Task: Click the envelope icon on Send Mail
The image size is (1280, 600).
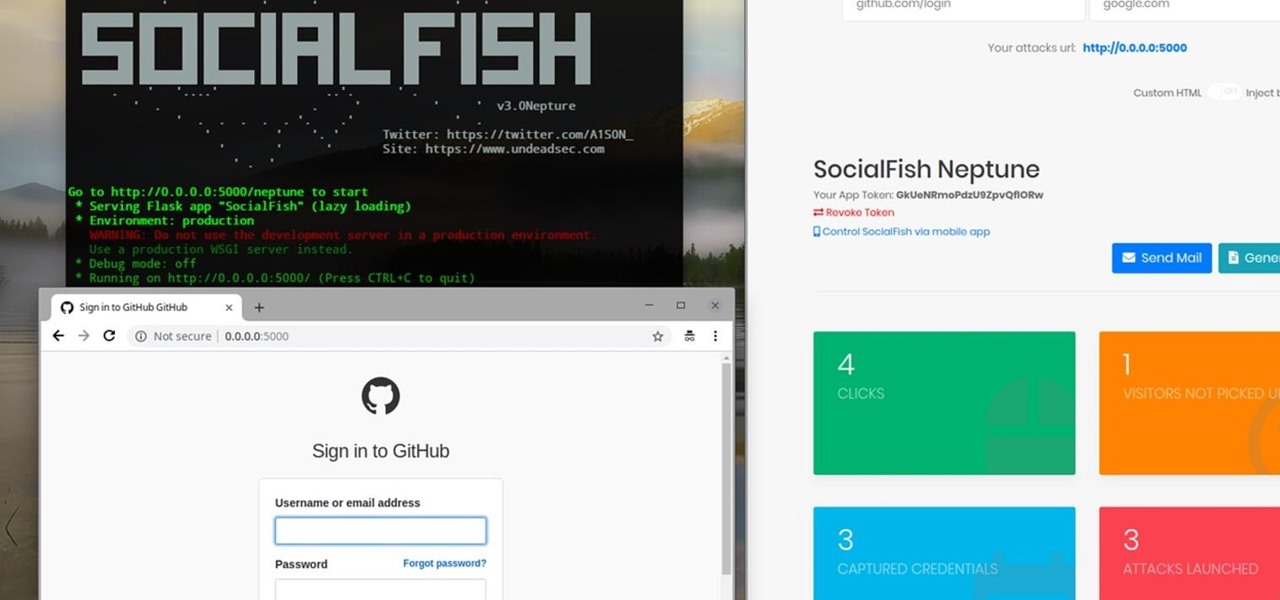Action: click(x=1129, y=258)
